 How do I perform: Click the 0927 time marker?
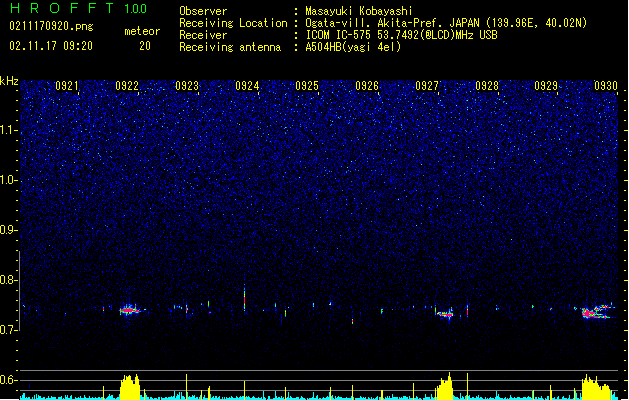[x=427, y=86]
